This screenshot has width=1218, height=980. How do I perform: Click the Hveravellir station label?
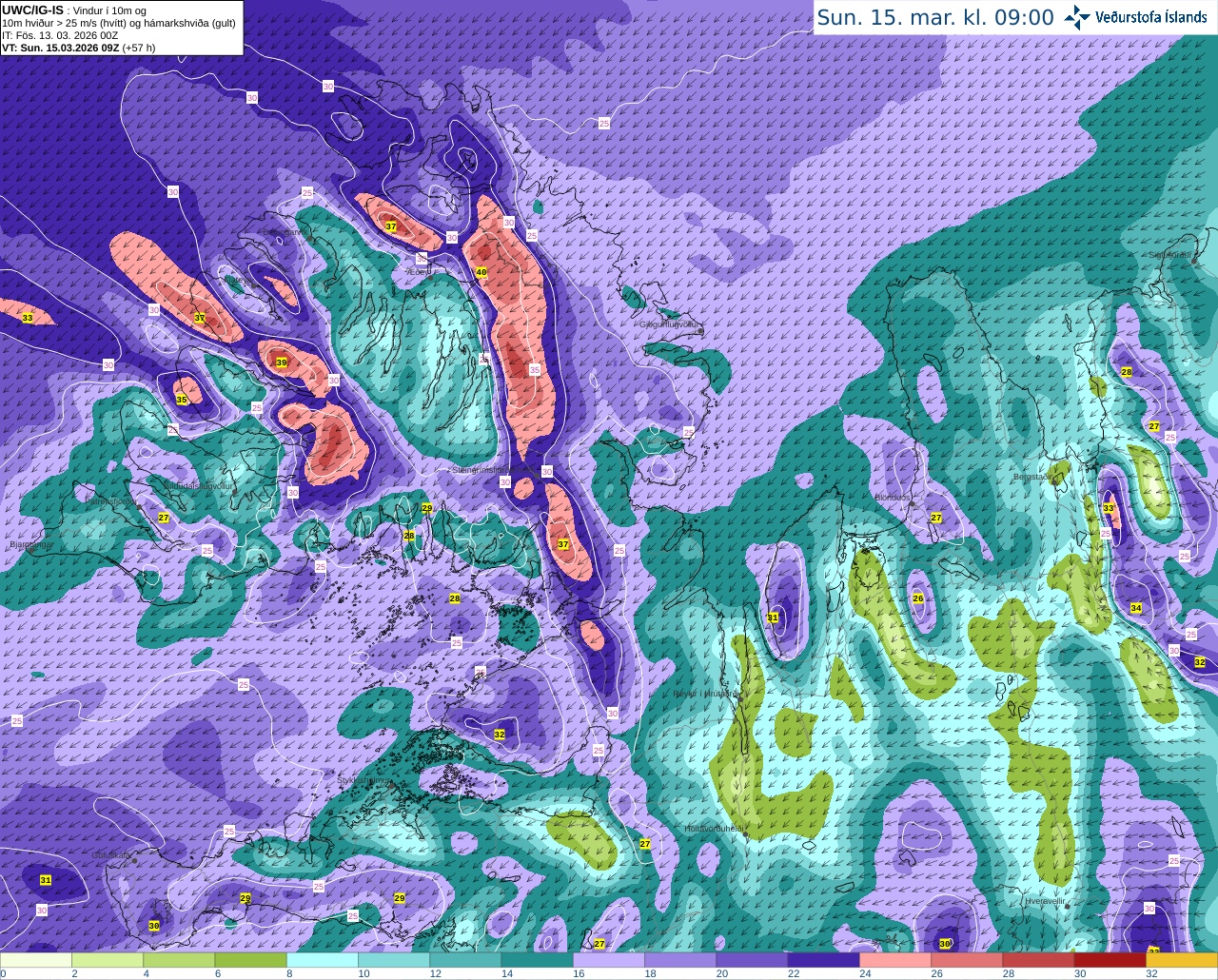pos(1046,901)
